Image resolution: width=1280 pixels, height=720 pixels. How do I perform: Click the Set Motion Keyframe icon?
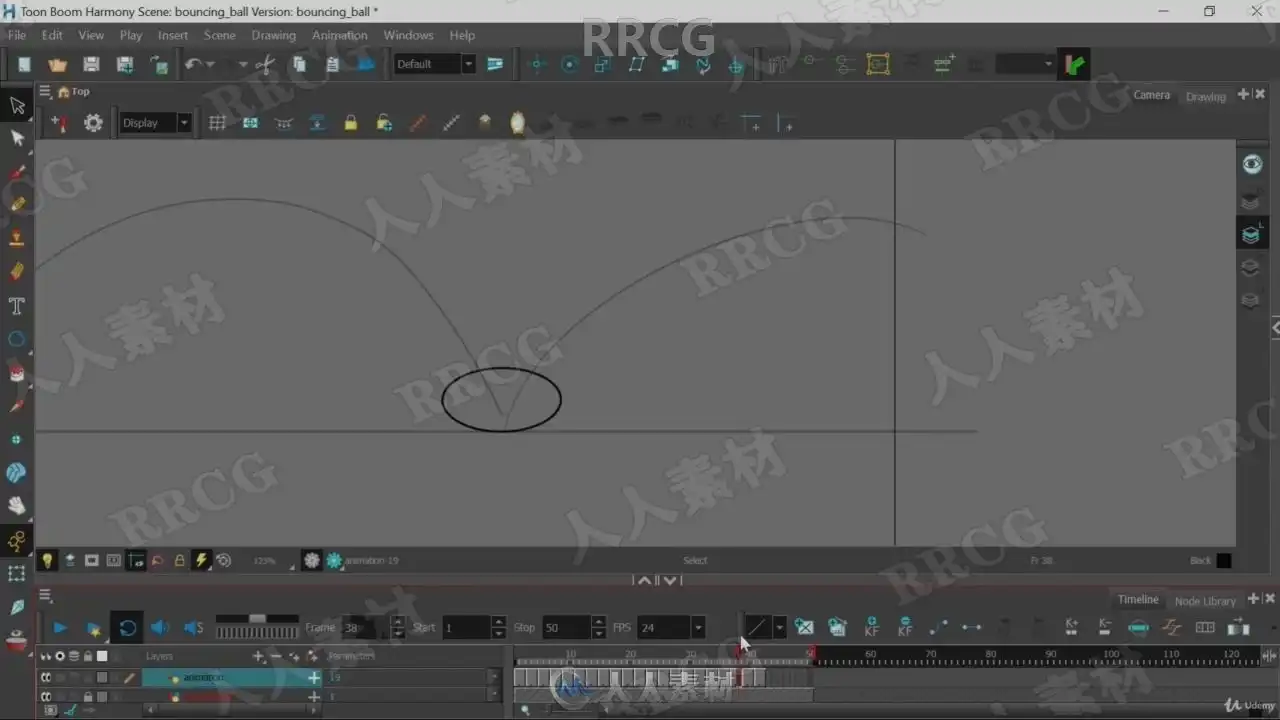[938, 627]
